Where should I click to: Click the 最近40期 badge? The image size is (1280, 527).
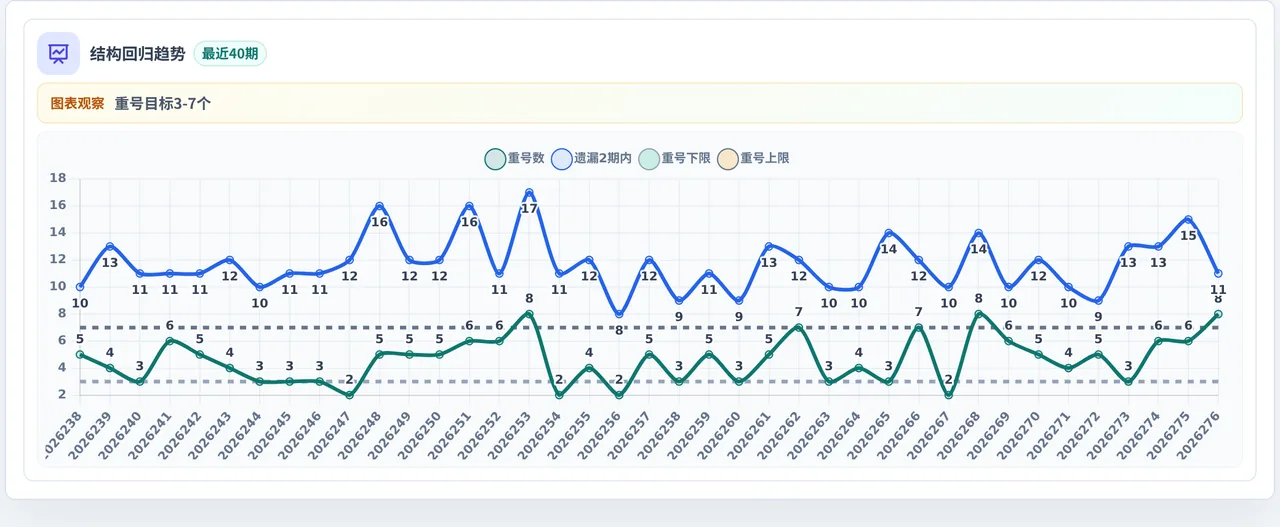pos(230,54)
